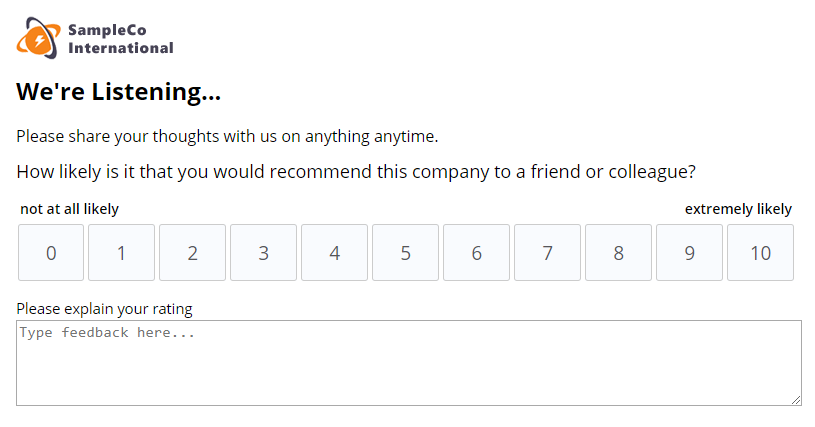Select the rating 3 button
The height and width of the screenshot is (427, 815).
click(264, 253)
